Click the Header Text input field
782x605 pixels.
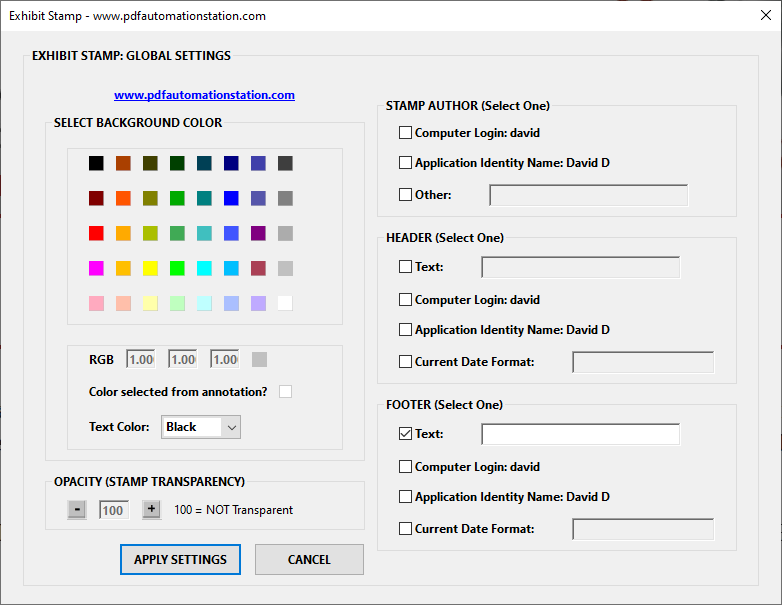581,267
